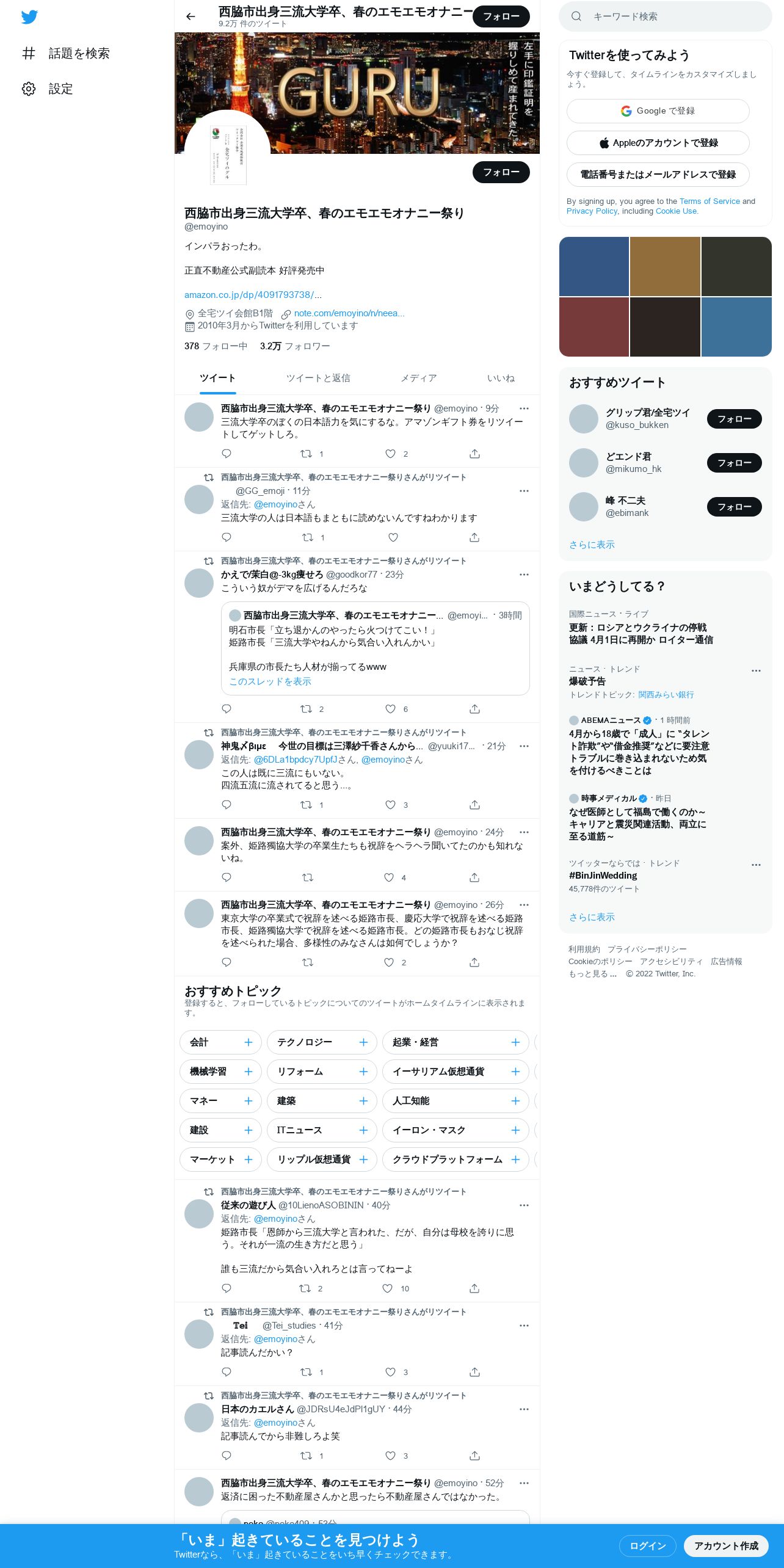
Task: Like the 24分 emoyino tweet
Action: 389,877
